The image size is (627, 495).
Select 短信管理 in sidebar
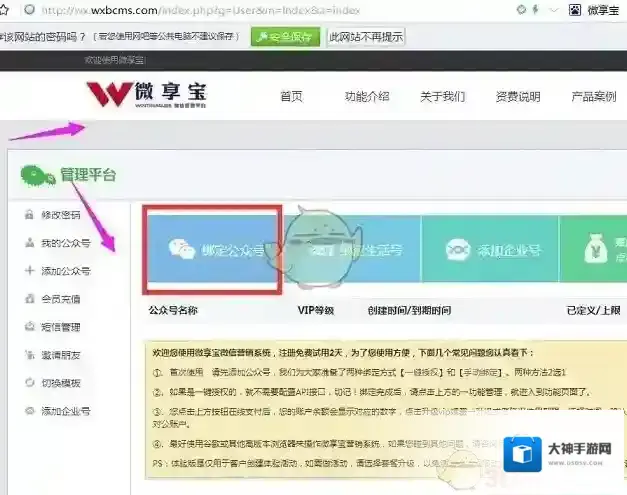pos(61,327)
